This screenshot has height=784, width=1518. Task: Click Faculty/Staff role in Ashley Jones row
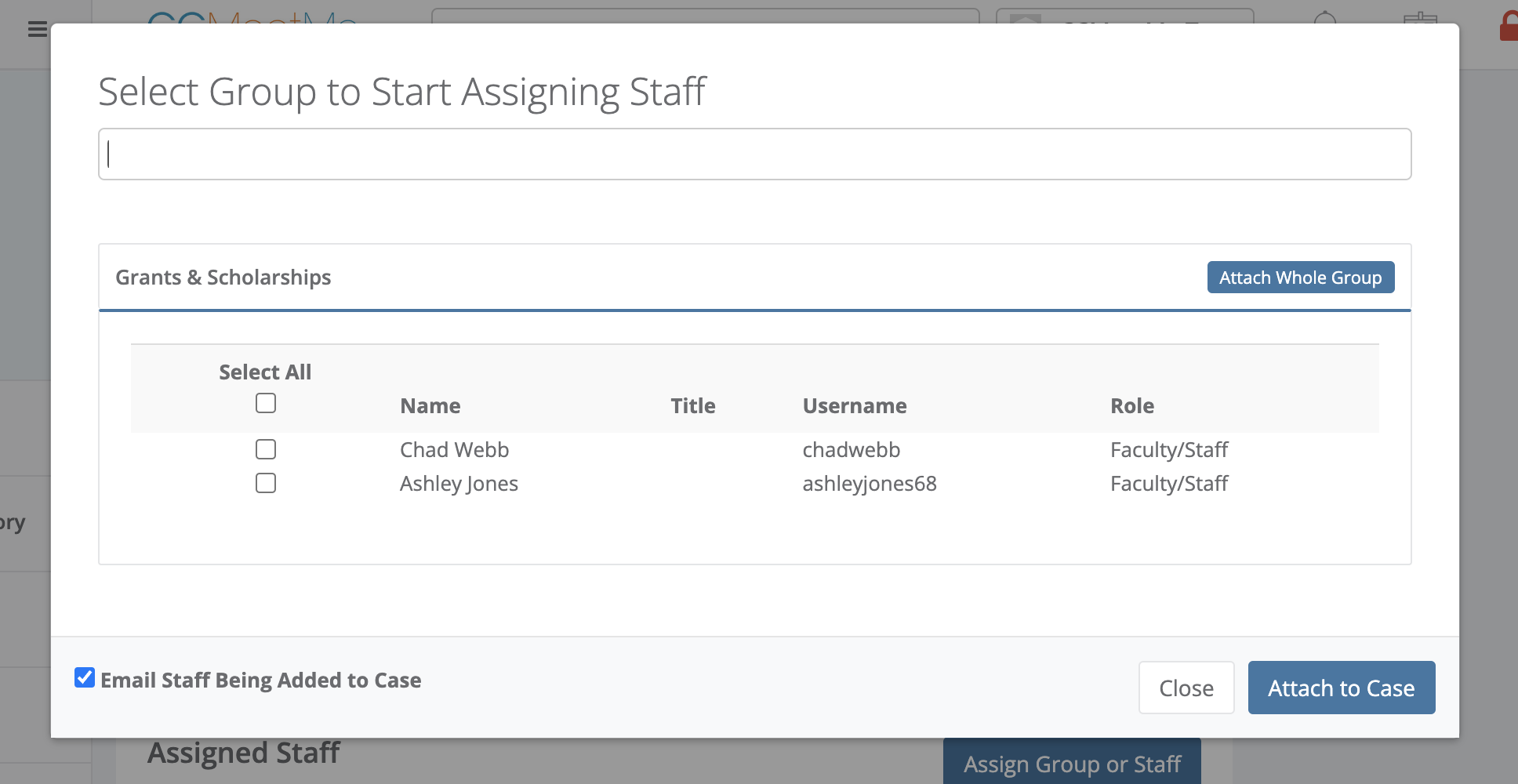pyautogui.click(x=1169, y=484)
